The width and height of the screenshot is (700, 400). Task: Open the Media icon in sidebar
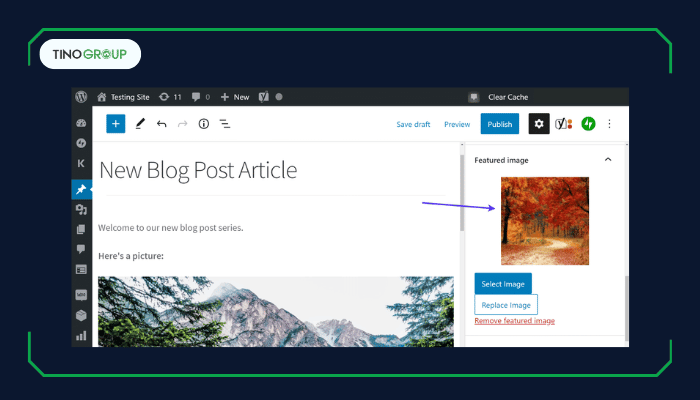tap(81, 209)
